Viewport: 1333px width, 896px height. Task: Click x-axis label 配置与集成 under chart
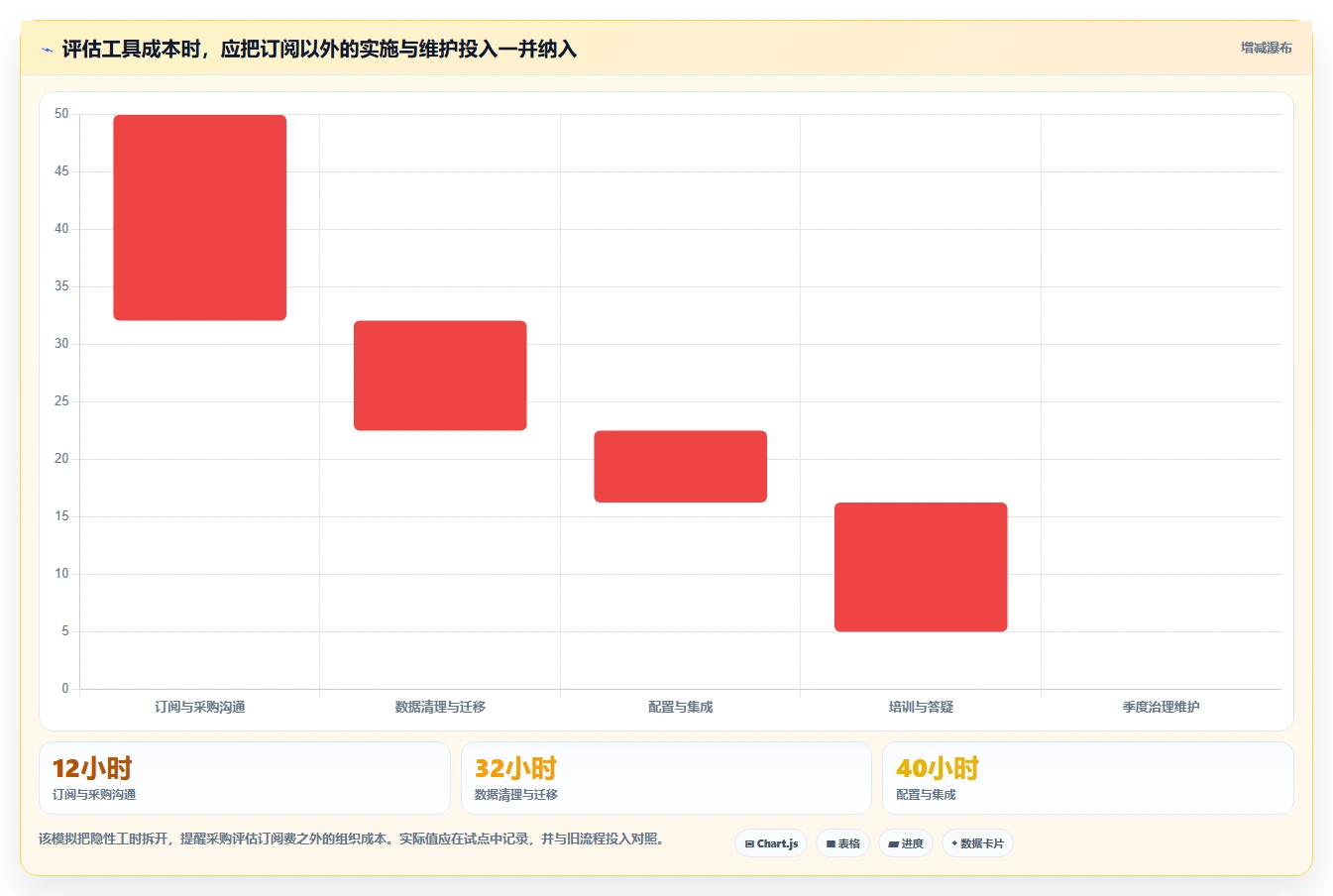point(681,707)
